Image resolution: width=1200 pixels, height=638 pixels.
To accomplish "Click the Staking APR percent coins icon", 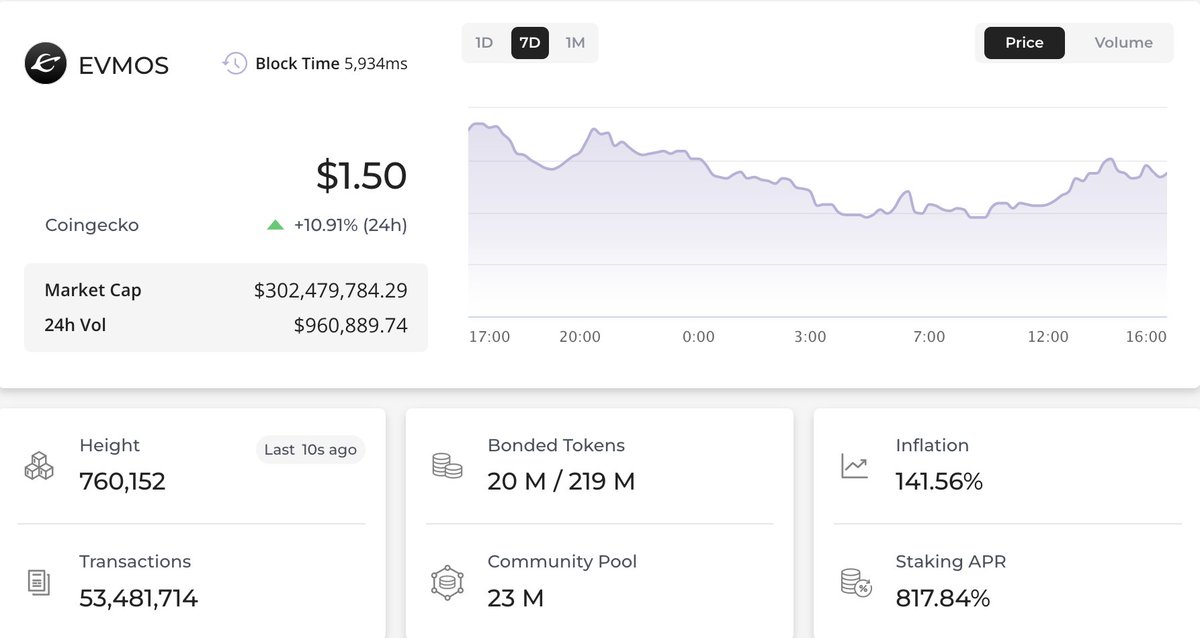I will tap(855, 582).
